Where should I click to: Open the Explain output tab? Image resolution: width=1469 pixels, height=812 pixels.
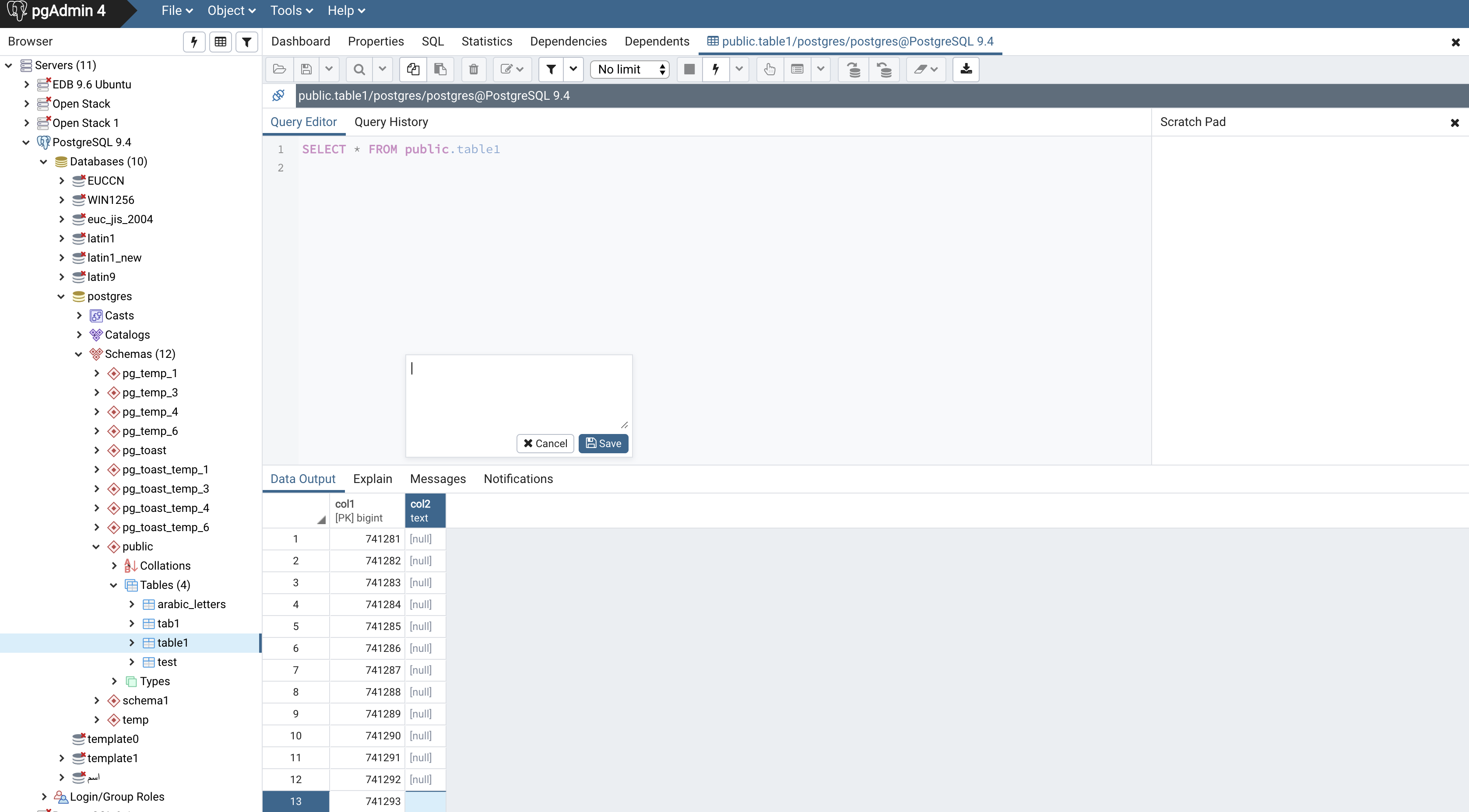tap(373, 479)
